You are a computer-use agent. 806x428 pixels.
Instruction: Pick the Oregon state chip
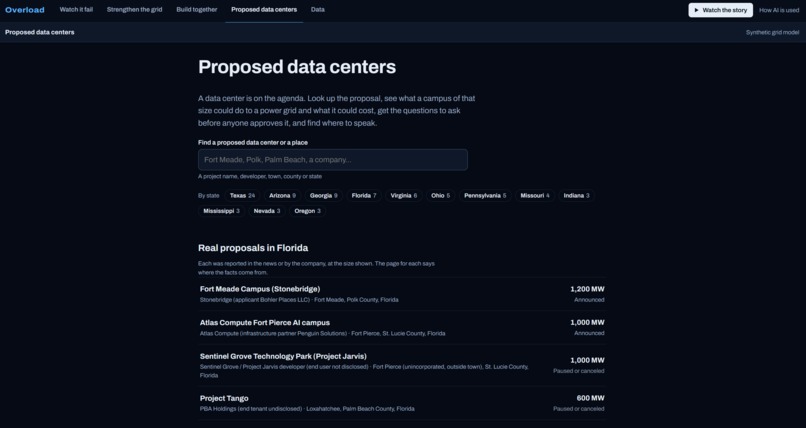pos(307,211)
